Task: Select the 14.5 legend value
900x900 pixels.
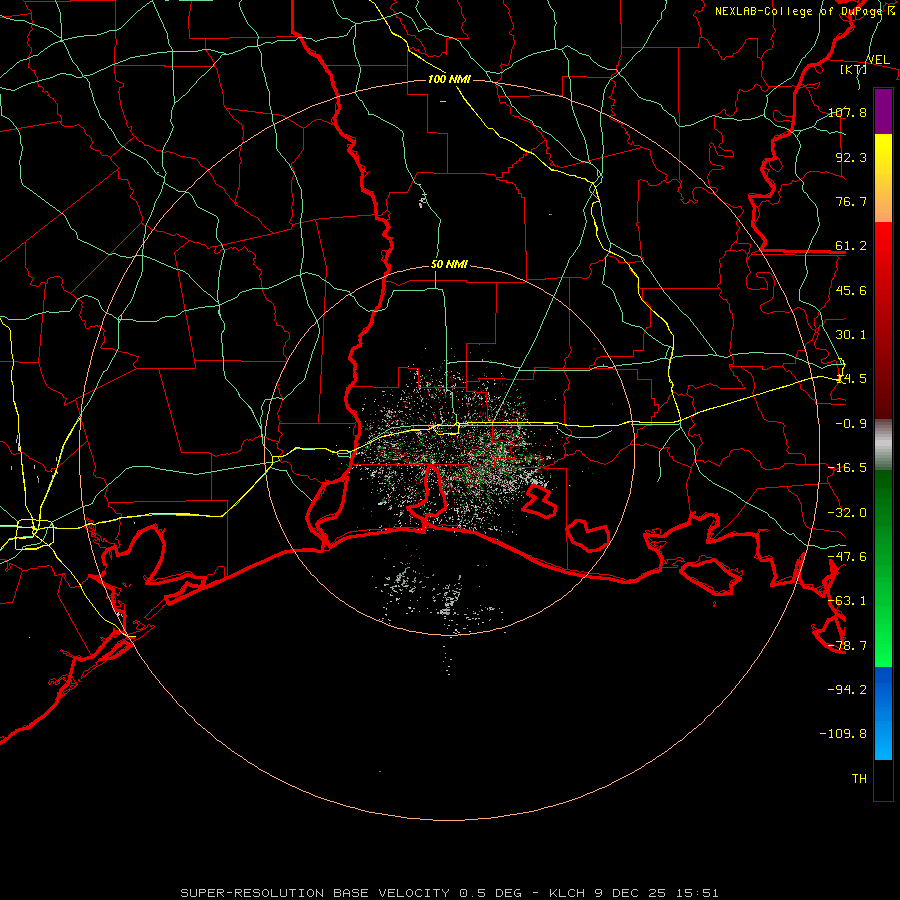Action: coord(851,379)
